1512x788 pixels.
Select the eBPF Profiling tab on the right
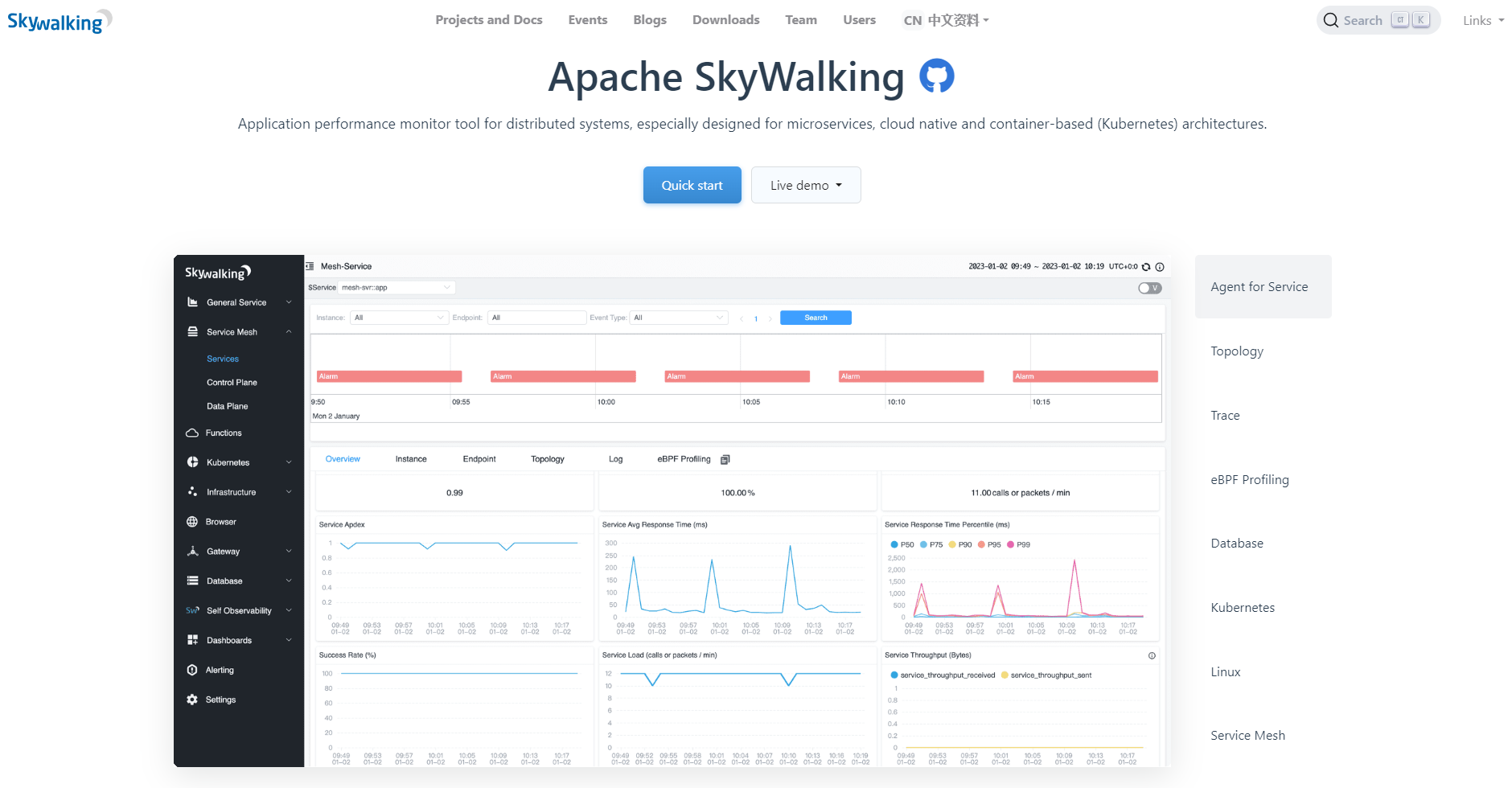point(1263,480)
